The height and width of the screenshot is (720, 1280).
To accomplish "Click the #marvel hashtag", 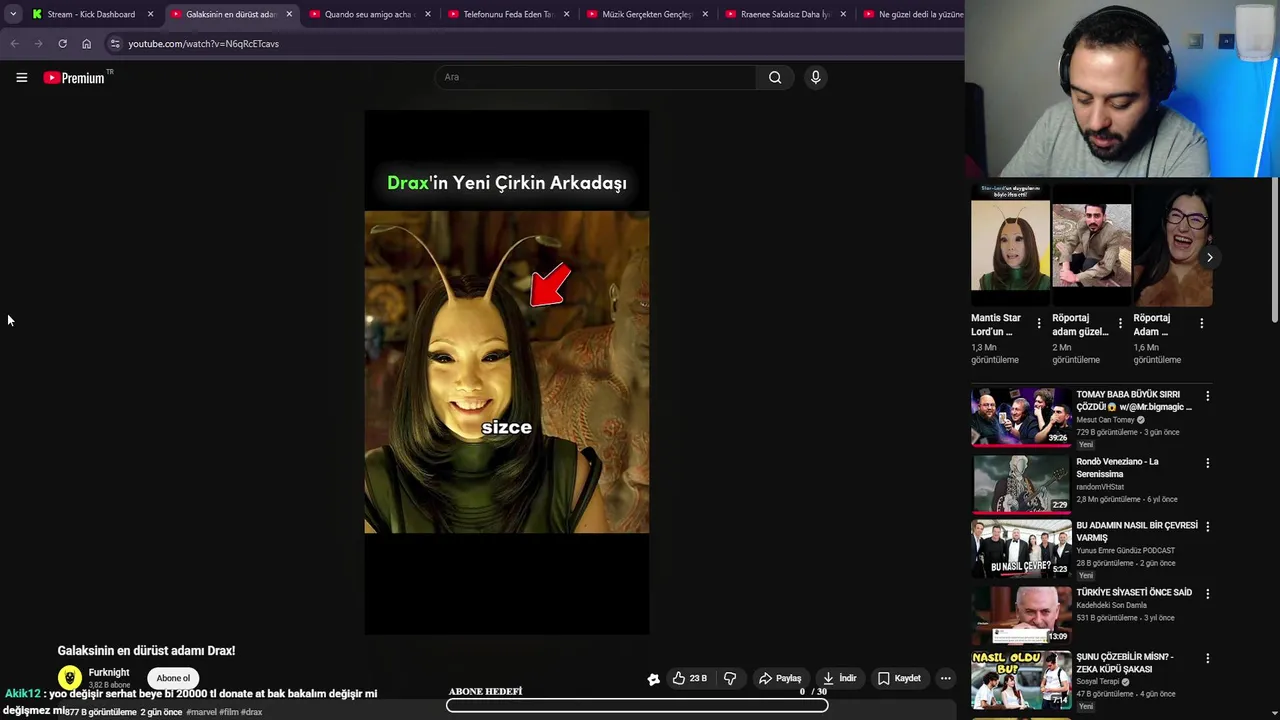I will click(x=200, y=712).
